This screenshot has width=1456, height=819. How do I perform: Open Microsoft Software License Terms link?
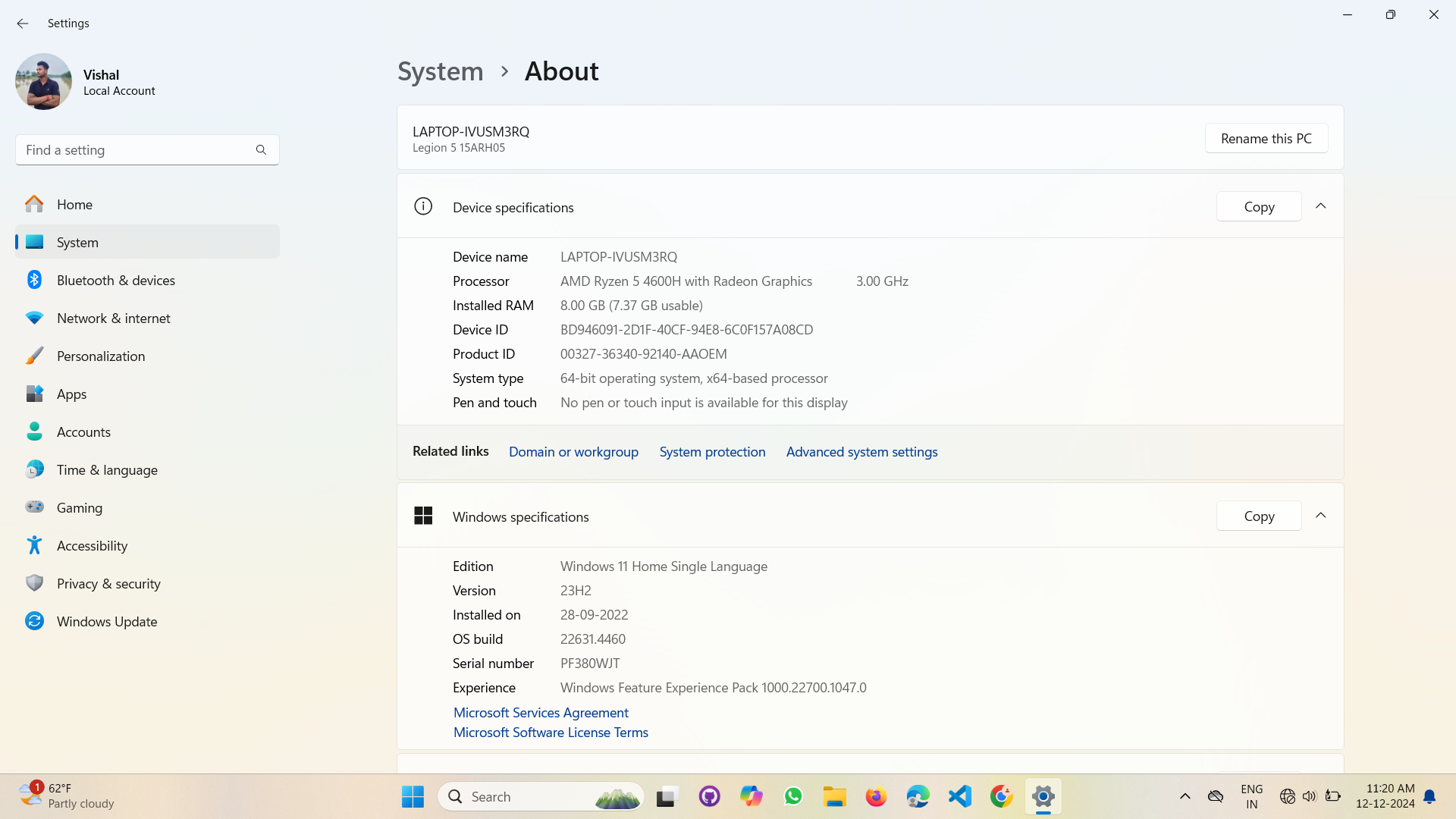551,733
